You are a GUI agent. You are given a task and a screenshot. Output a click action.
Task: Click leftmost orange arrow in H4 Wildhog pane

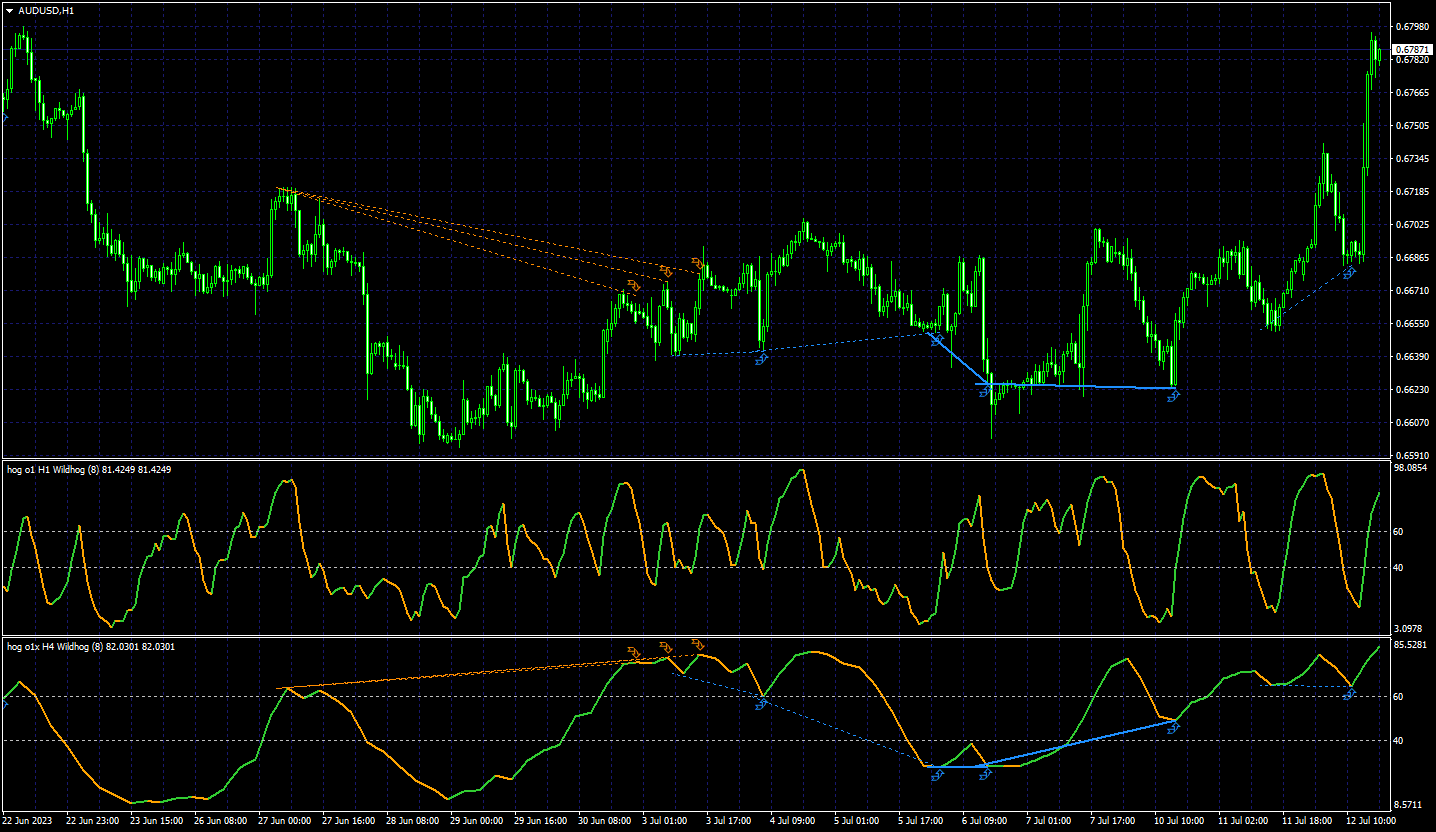(x=633, y=651)
